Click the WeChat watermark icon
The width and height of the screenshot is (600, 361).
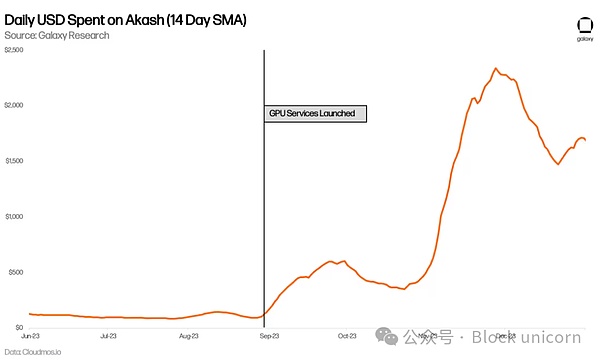click(x=386, y=336)
